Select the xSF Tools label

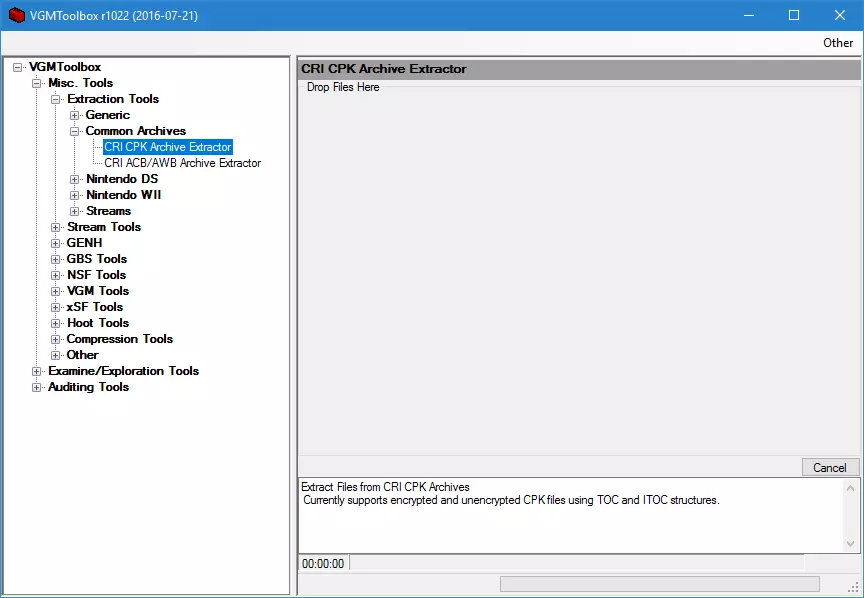coord(94,306)
